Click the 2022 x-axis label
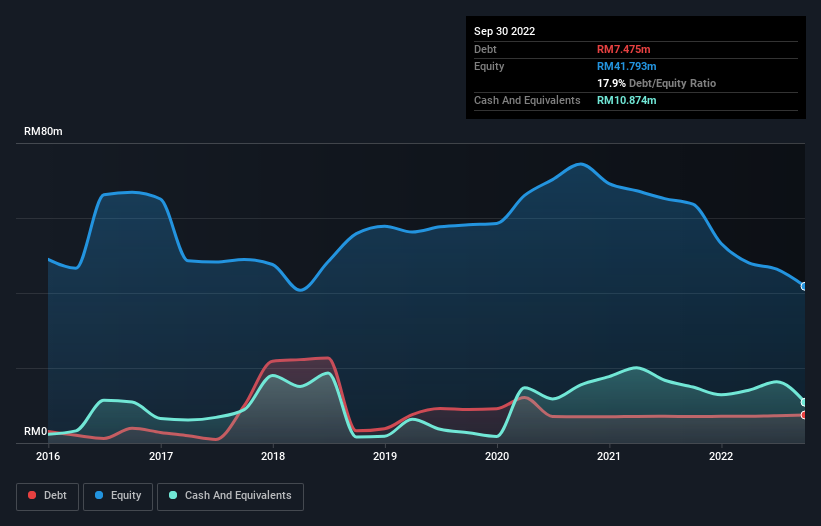 pyautogui.click(x=721, y=456)
